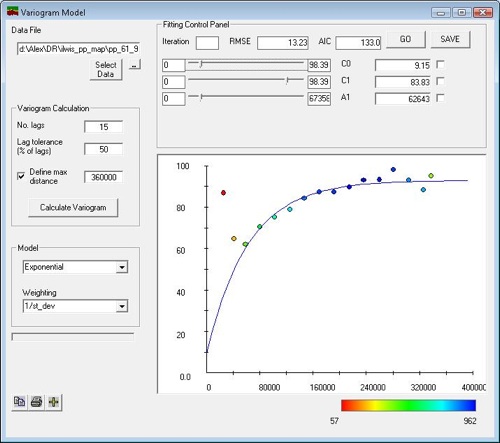The image size is (500, 443).
Task: Click the Select Data button
Action: coord(106,69)
